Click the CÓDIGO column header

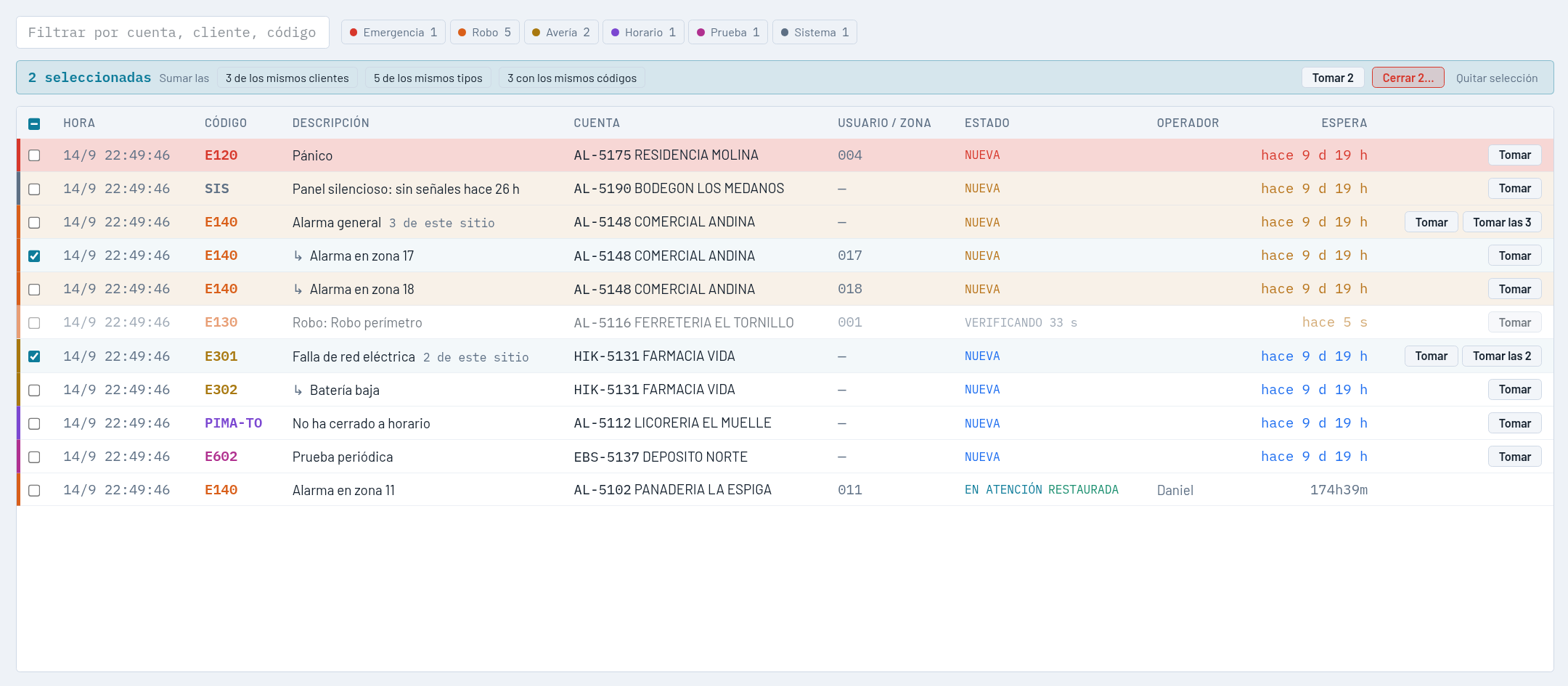point(226,123)
